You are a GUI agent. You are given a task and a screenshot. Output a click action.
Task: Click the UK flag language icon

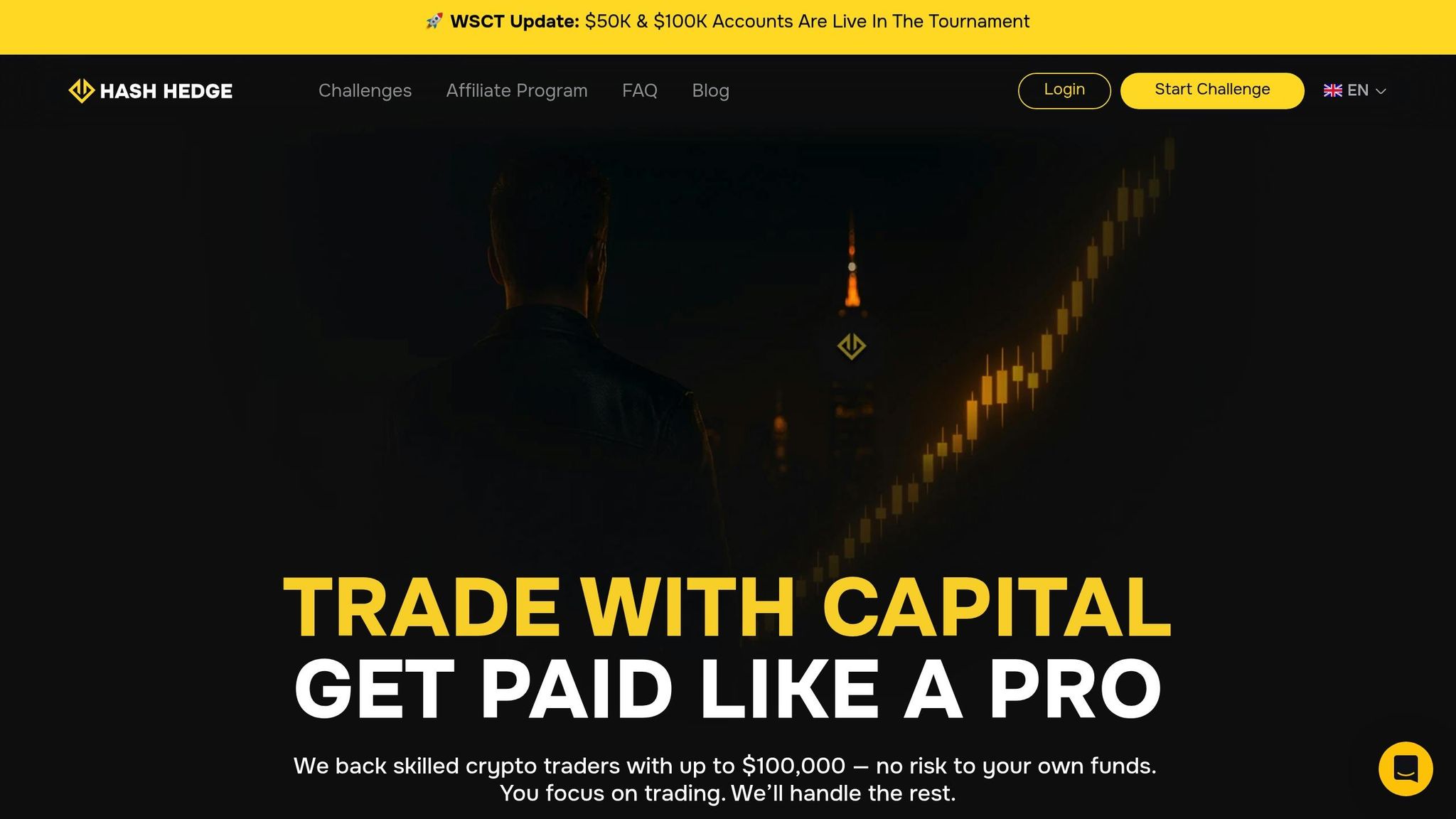pos(1332,91)
